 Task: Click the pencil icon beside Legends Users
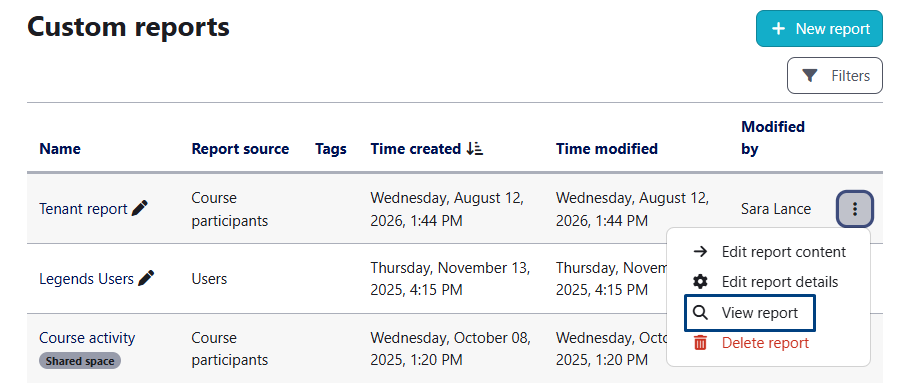[x=146, y=278]
